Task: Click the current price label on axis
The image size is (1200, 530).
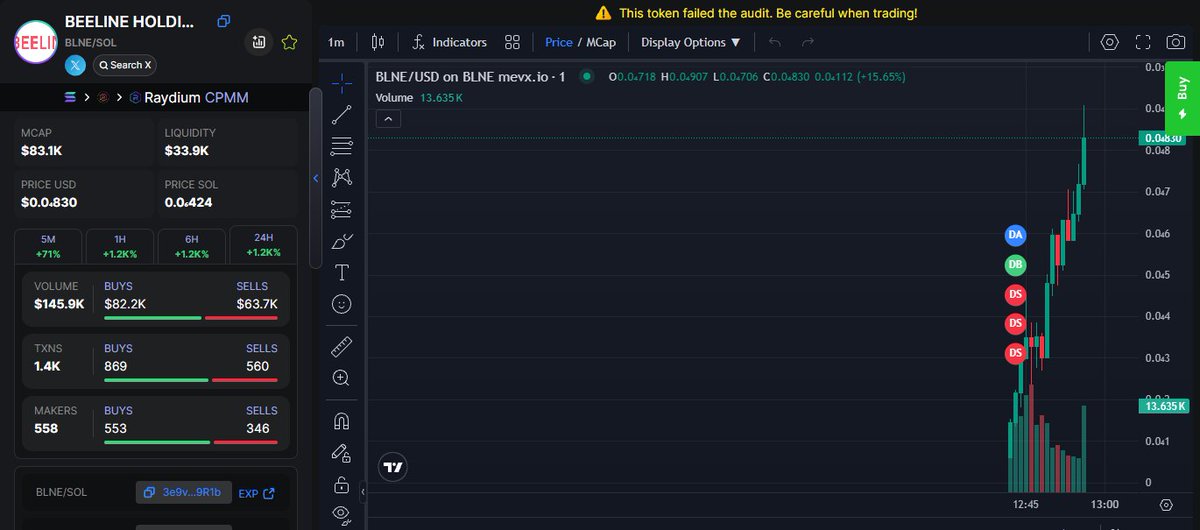Action: click(x=1162, y=138)
